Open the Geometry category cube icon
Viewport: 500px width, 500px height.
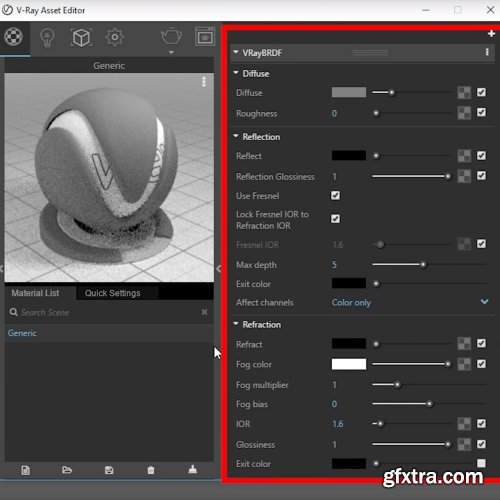[81, 38]
